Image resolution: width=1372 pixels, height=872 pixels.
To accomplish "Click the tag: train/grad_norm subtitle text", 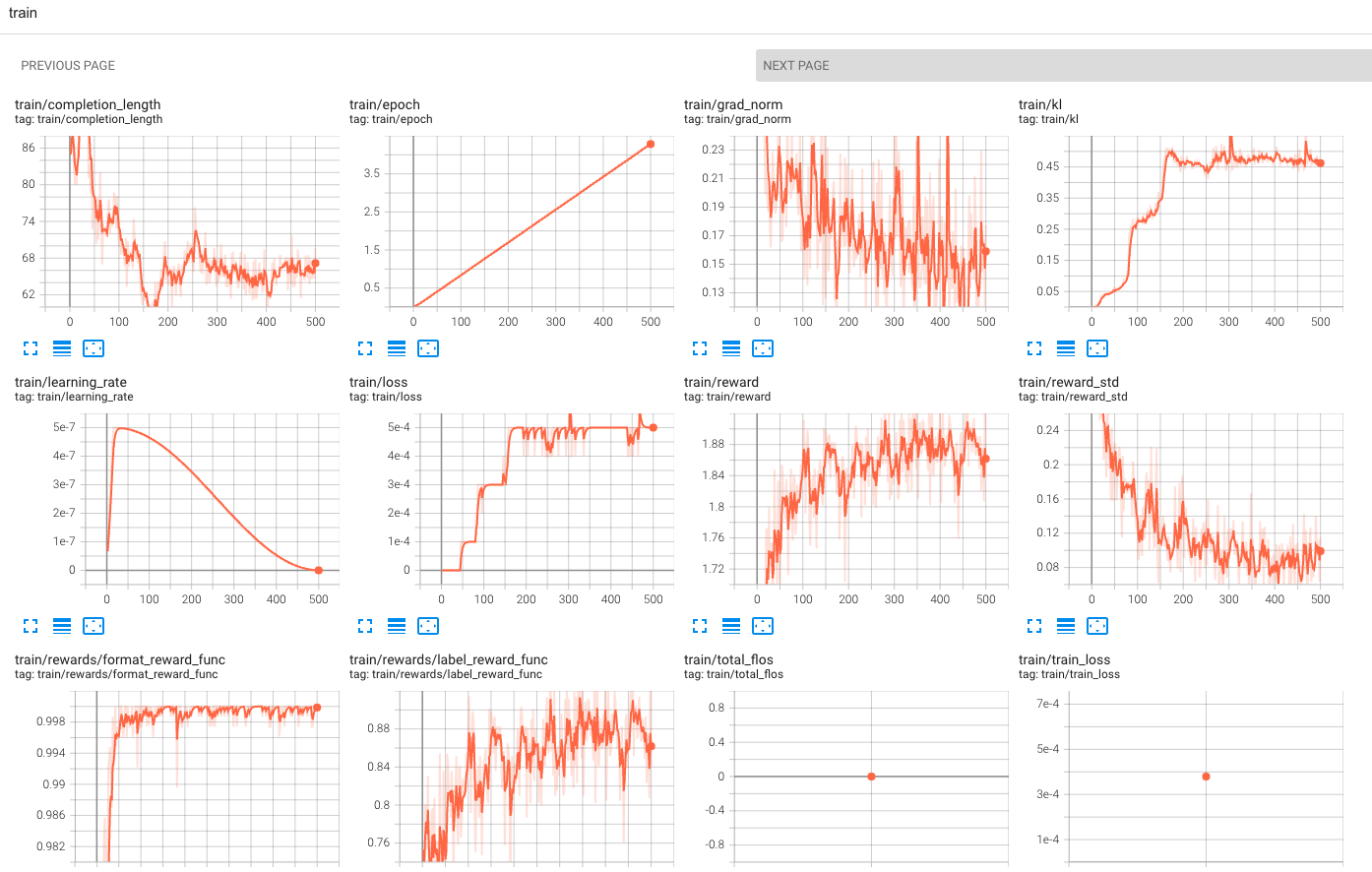I will 737,119.
